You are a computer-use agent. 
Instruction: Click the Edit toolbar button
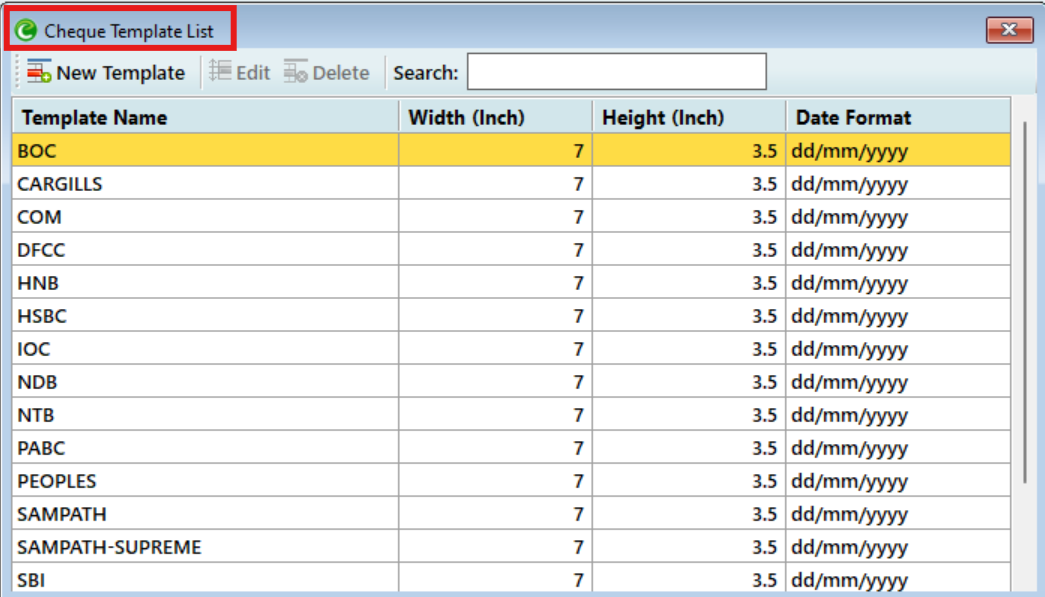click(239, 72)
